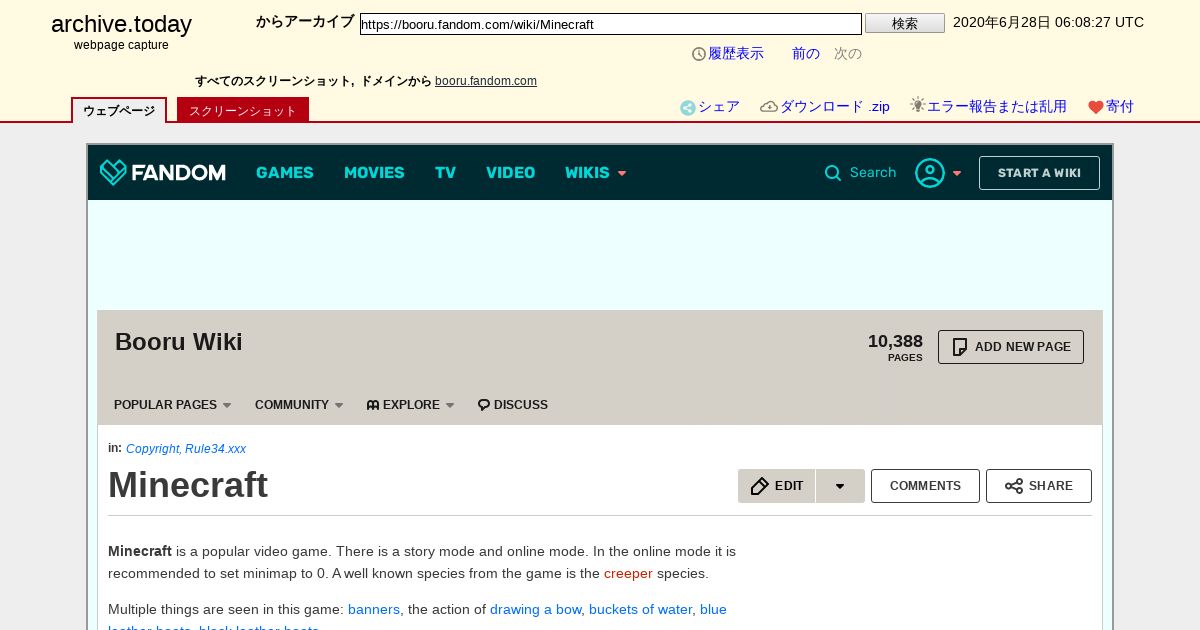
Task: Open the Copyright category link
Action: pyautogui.click(x=152, y=449)
